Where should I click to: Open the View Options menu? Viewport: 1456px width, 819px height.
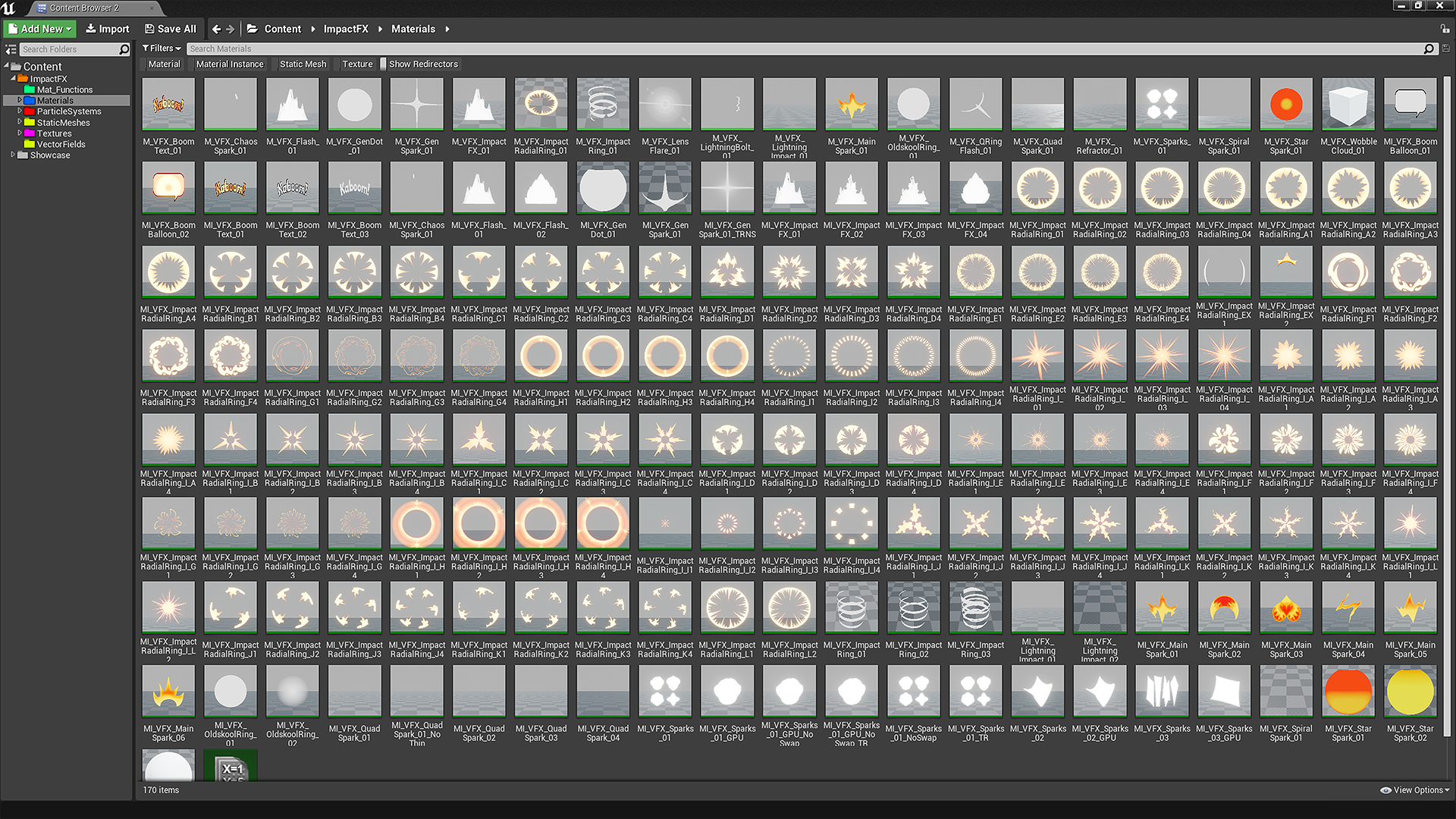(1415, 790)
